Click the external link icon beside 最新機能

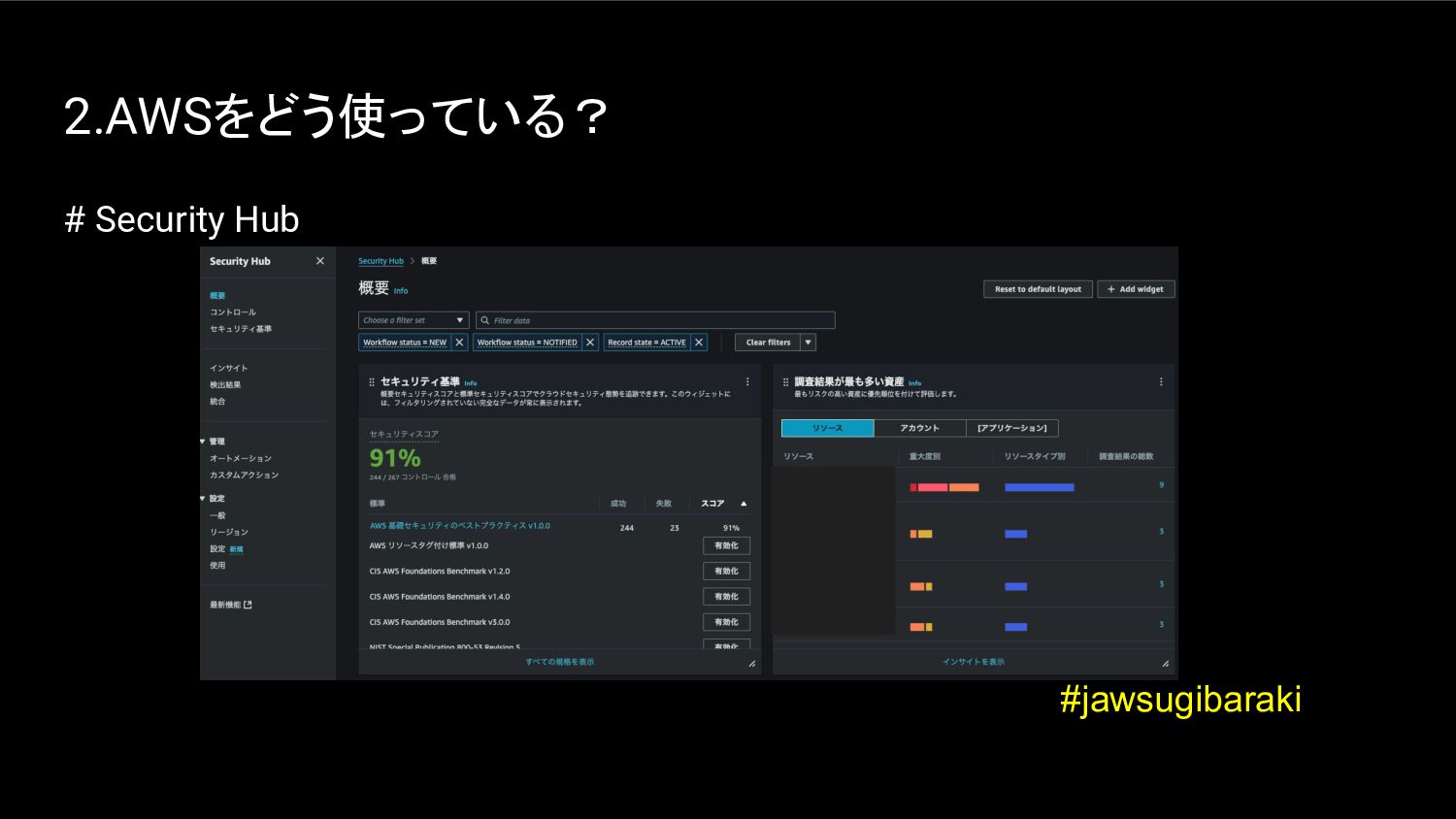[x=248, y=605]
